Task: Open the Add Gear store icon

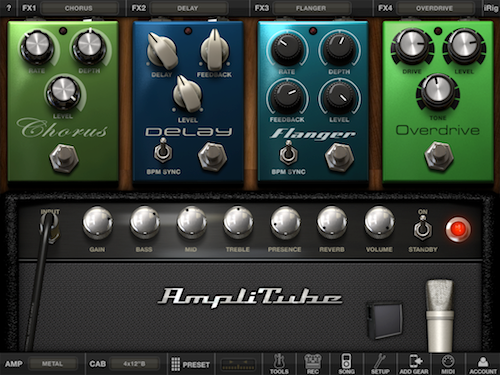Action: [x=414, y=364]
